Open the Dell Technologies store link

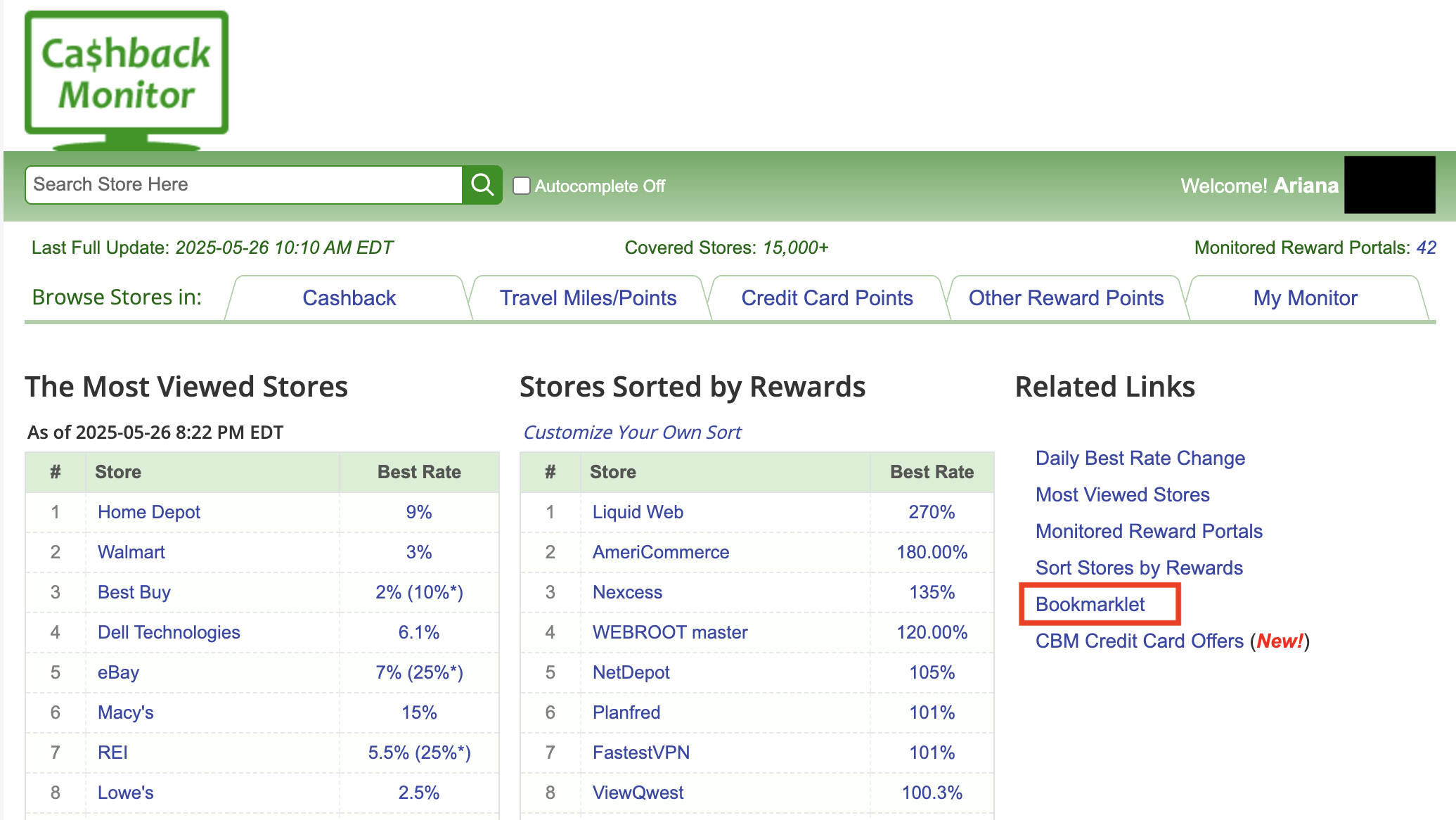(169, 633)
